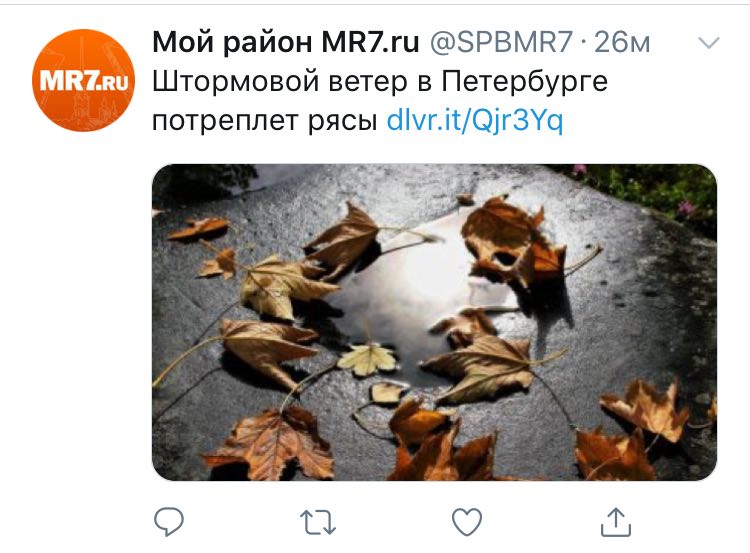Tap the small yellow leaf in photo
The width and height of the screenshot is (750, 553).
pos(368,359)
